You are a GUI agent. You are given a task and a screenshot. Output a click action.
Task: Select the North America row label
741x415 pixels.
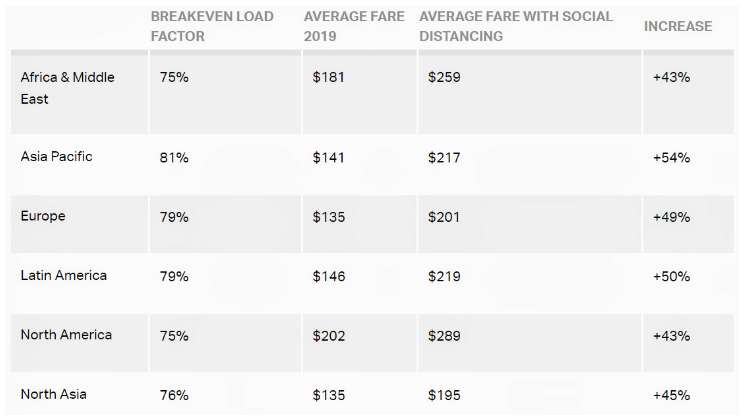click(66, 335)
